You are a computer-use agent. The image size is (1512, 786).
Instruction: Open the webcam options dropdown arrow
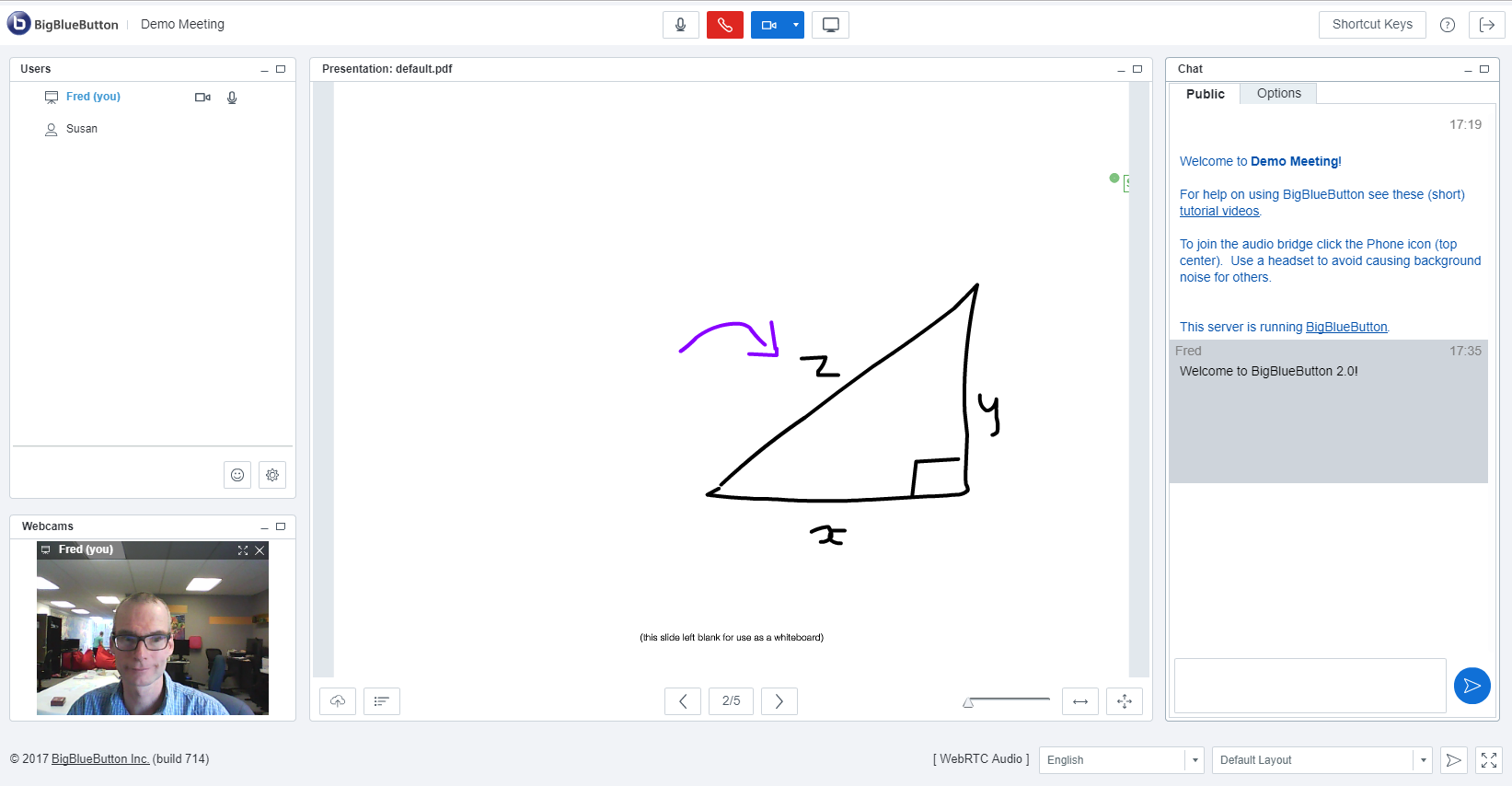[x=796, y=25]
